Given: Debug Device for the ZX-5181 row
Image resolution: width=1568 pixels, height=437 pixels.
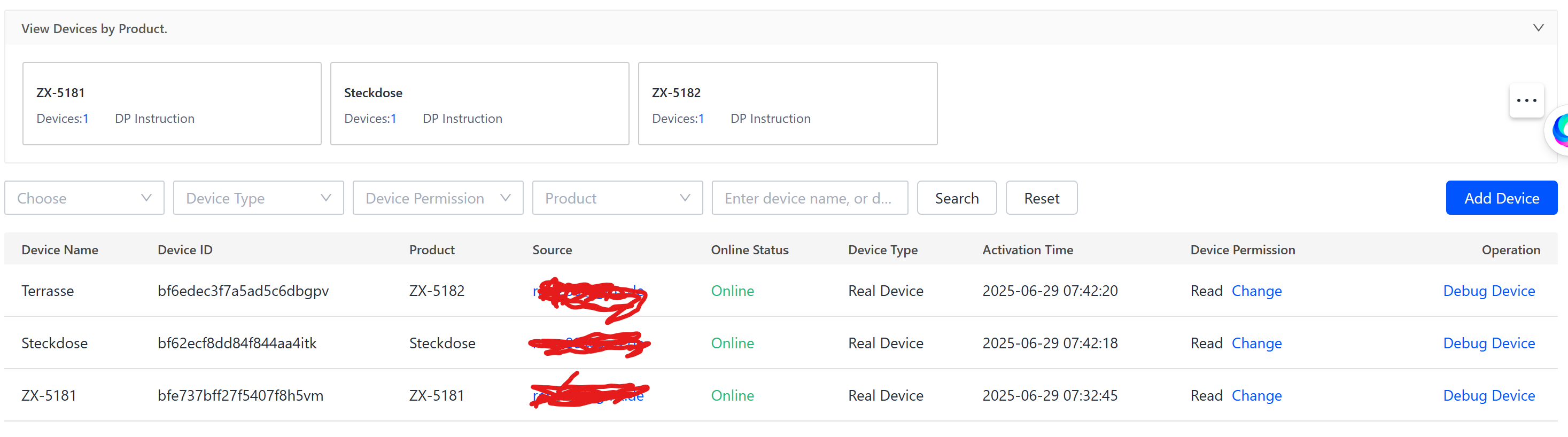Looking at the screenshot, I should (x=1488, y=396).
